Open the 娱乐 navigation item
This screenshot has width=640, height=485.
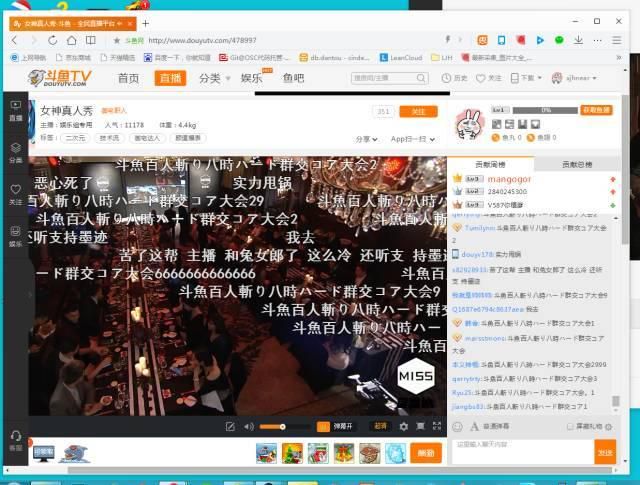pyautogui.click(x=251, y=78)
